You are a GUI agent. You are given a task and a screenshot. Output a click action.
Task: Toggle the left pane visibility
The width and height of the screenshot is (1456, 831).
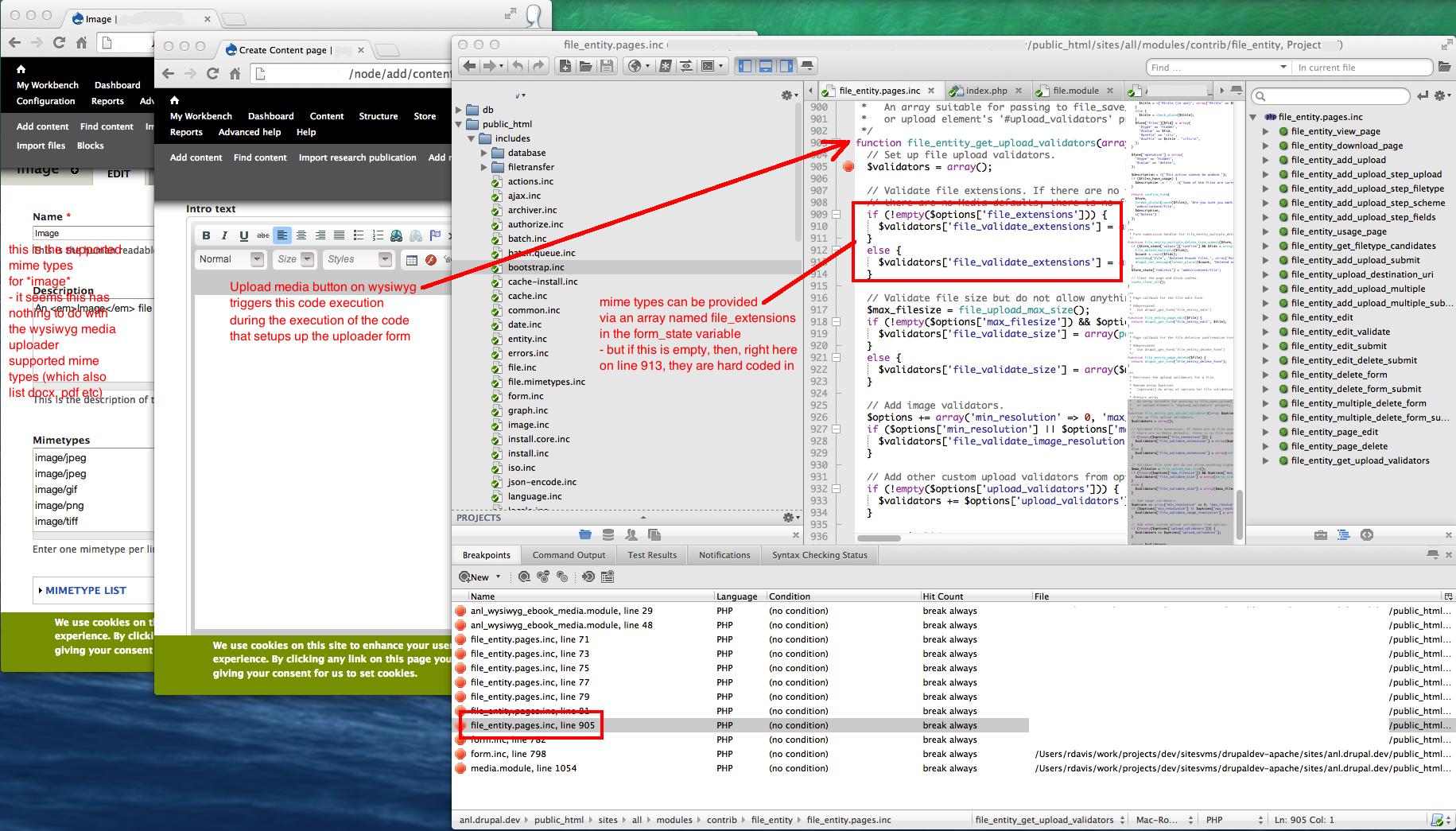click(745, 66)
